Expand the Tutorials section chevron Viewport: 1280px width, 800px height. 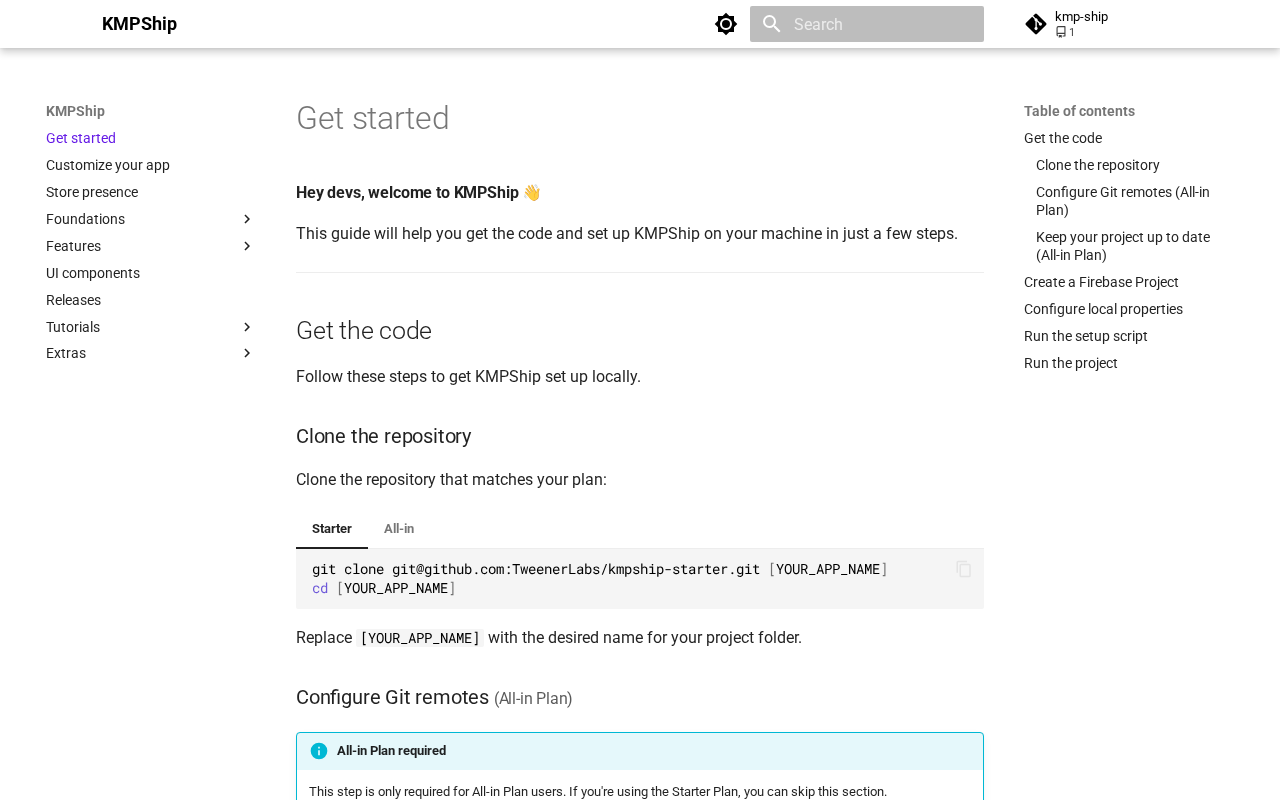click(x=247, y=327)
